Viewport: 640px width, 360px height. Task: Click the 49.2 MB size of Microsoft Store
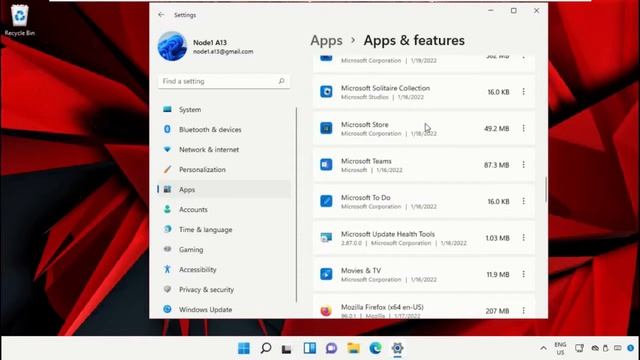(496, 129)
